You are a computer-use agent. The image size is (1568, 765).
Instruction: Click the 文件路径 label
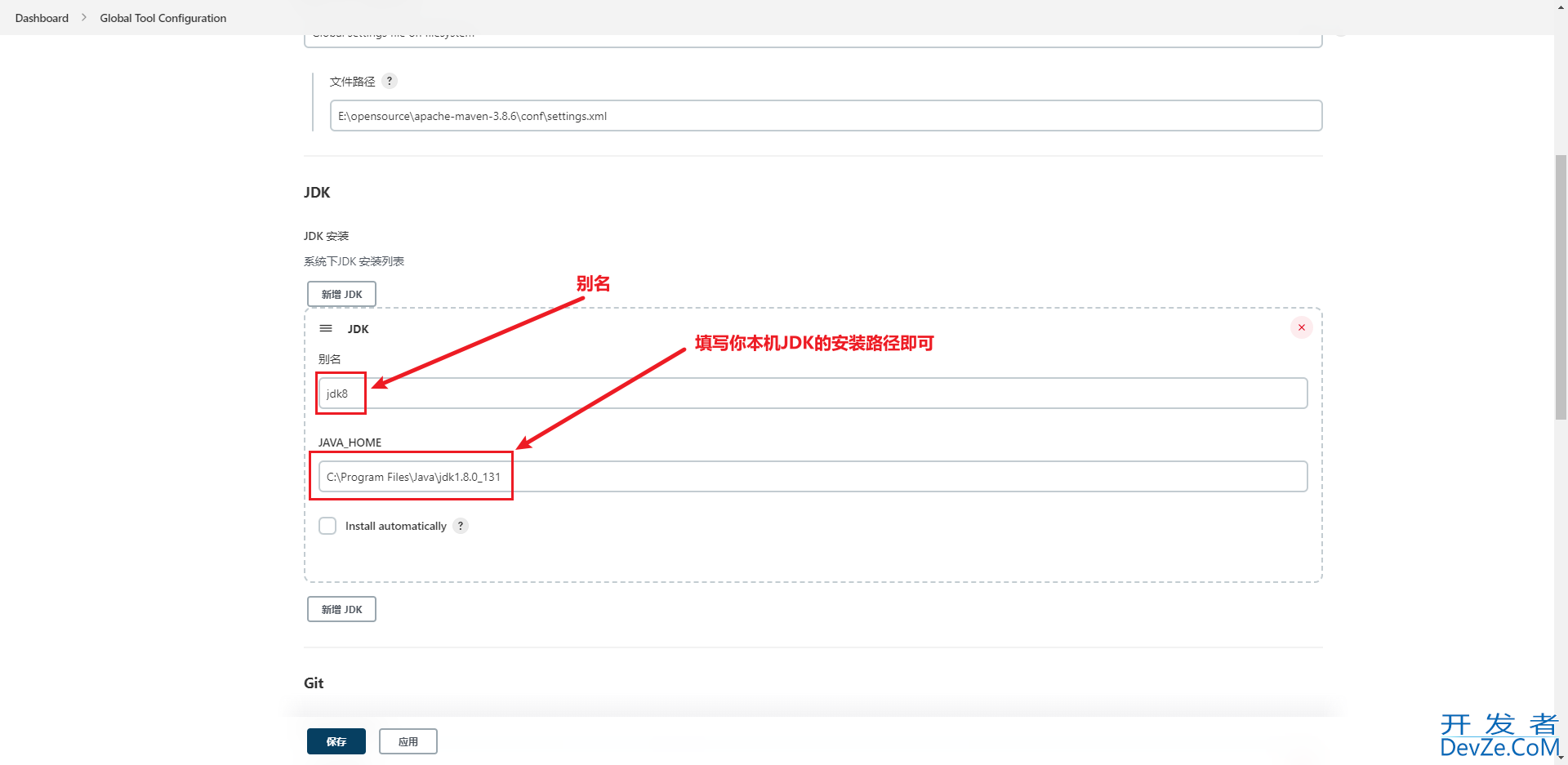[x=353, y=82]
